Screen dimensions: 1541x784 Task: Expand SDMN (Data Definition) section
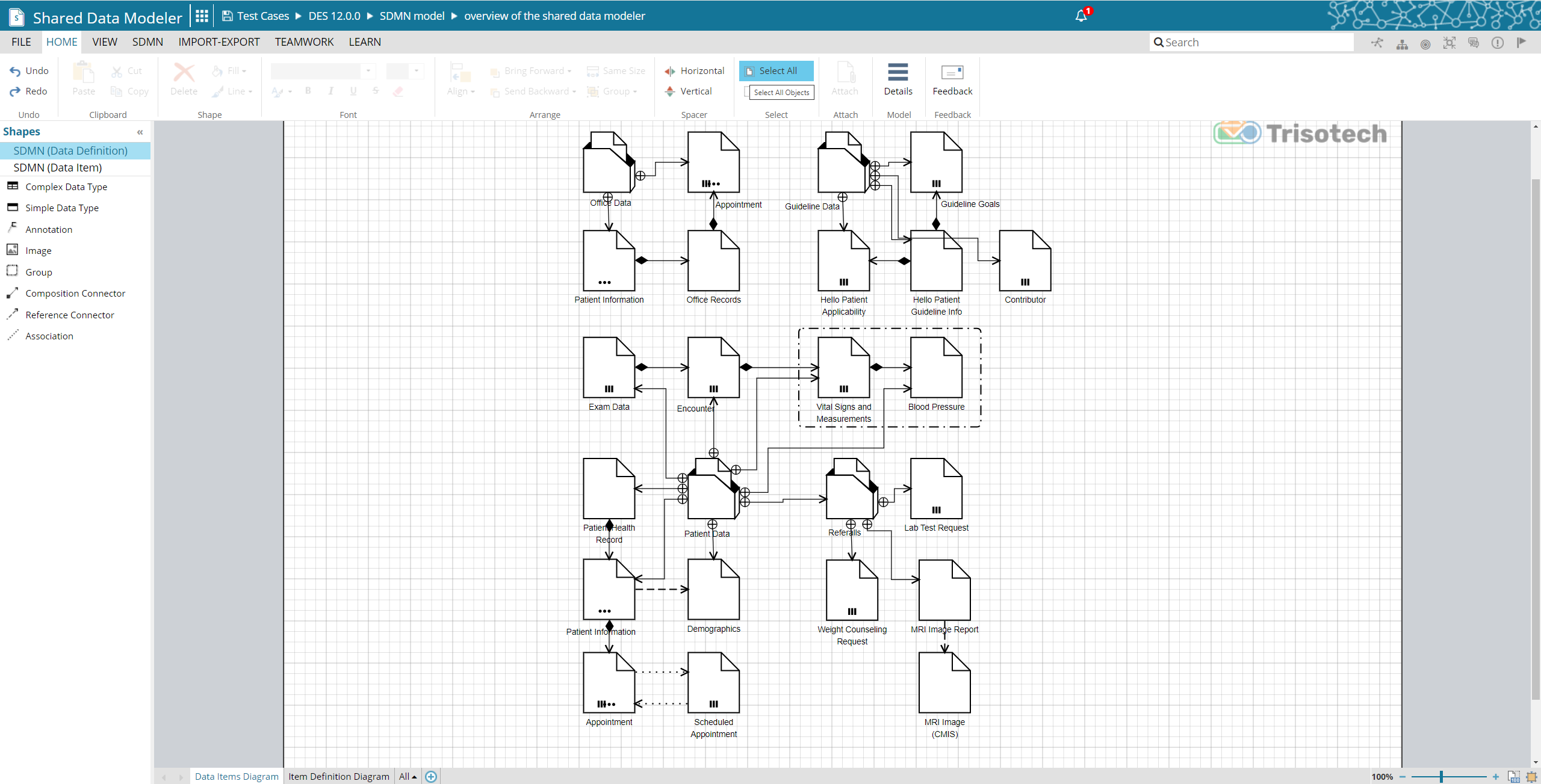click(75, 150)
